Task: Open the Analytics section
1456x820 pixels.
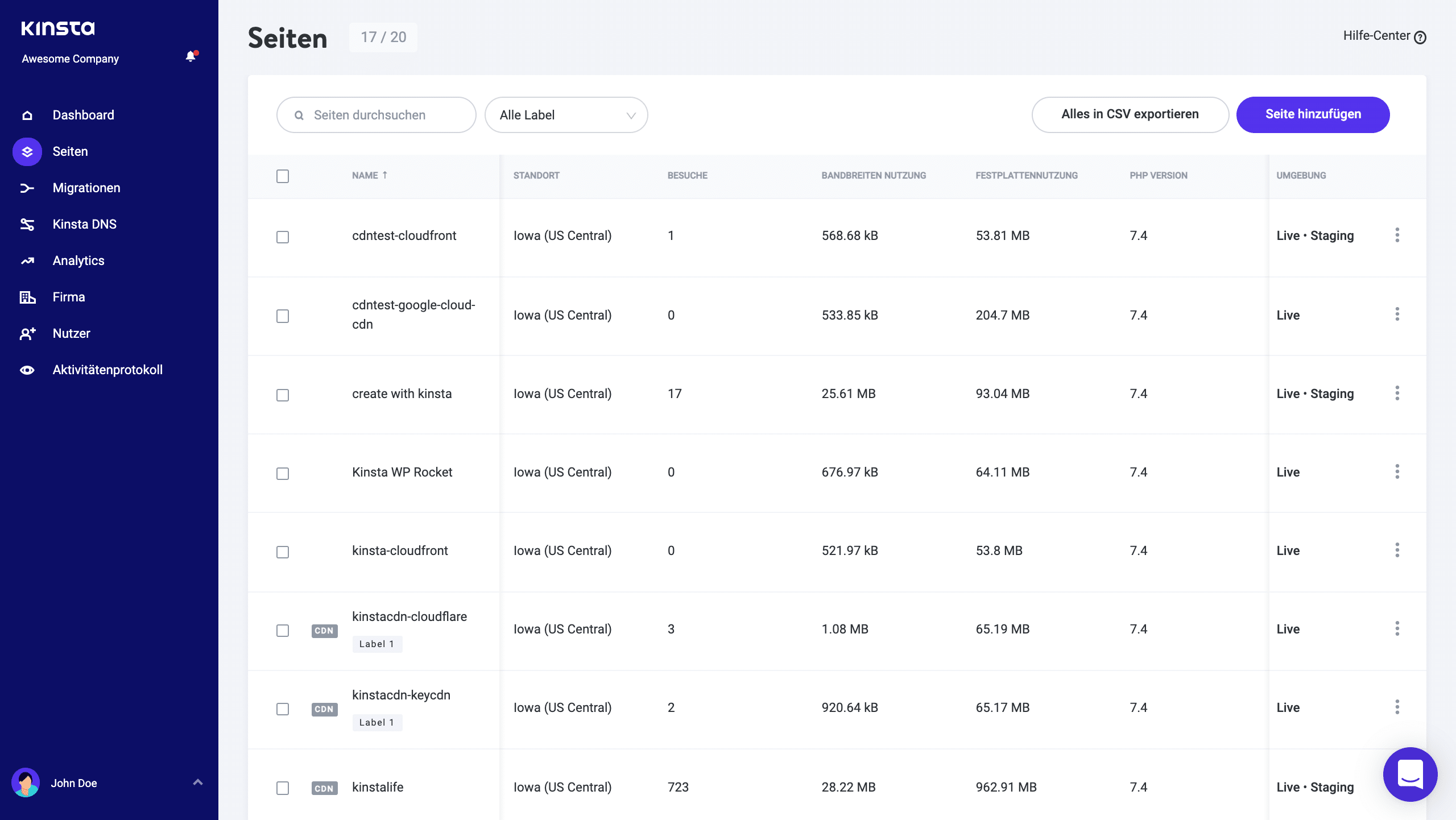Action: [78, 260]
